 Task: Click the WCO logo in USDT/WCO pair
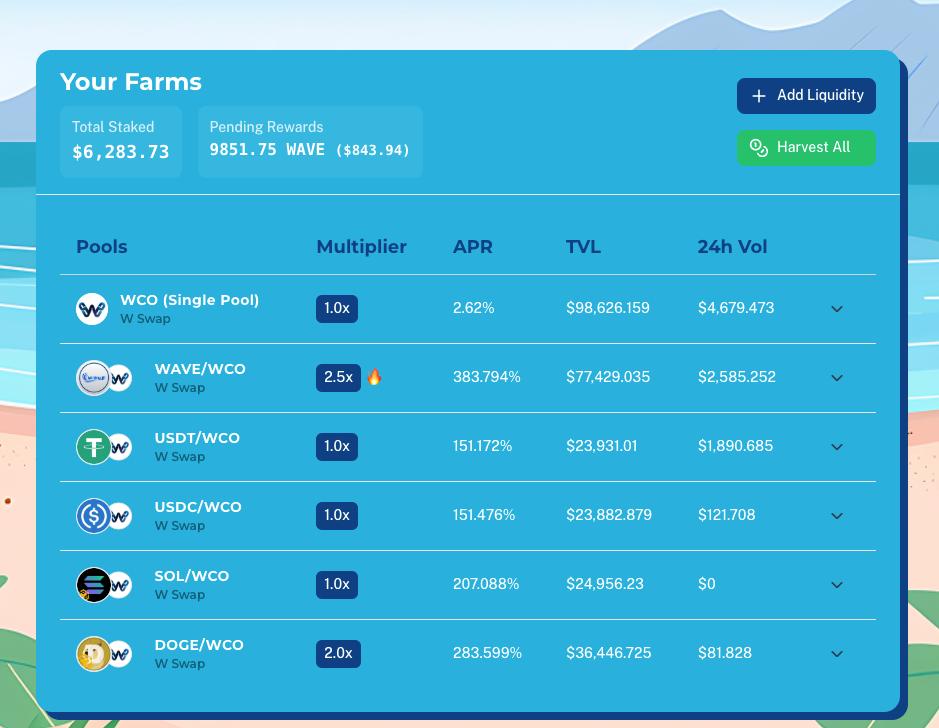(122, 447)
